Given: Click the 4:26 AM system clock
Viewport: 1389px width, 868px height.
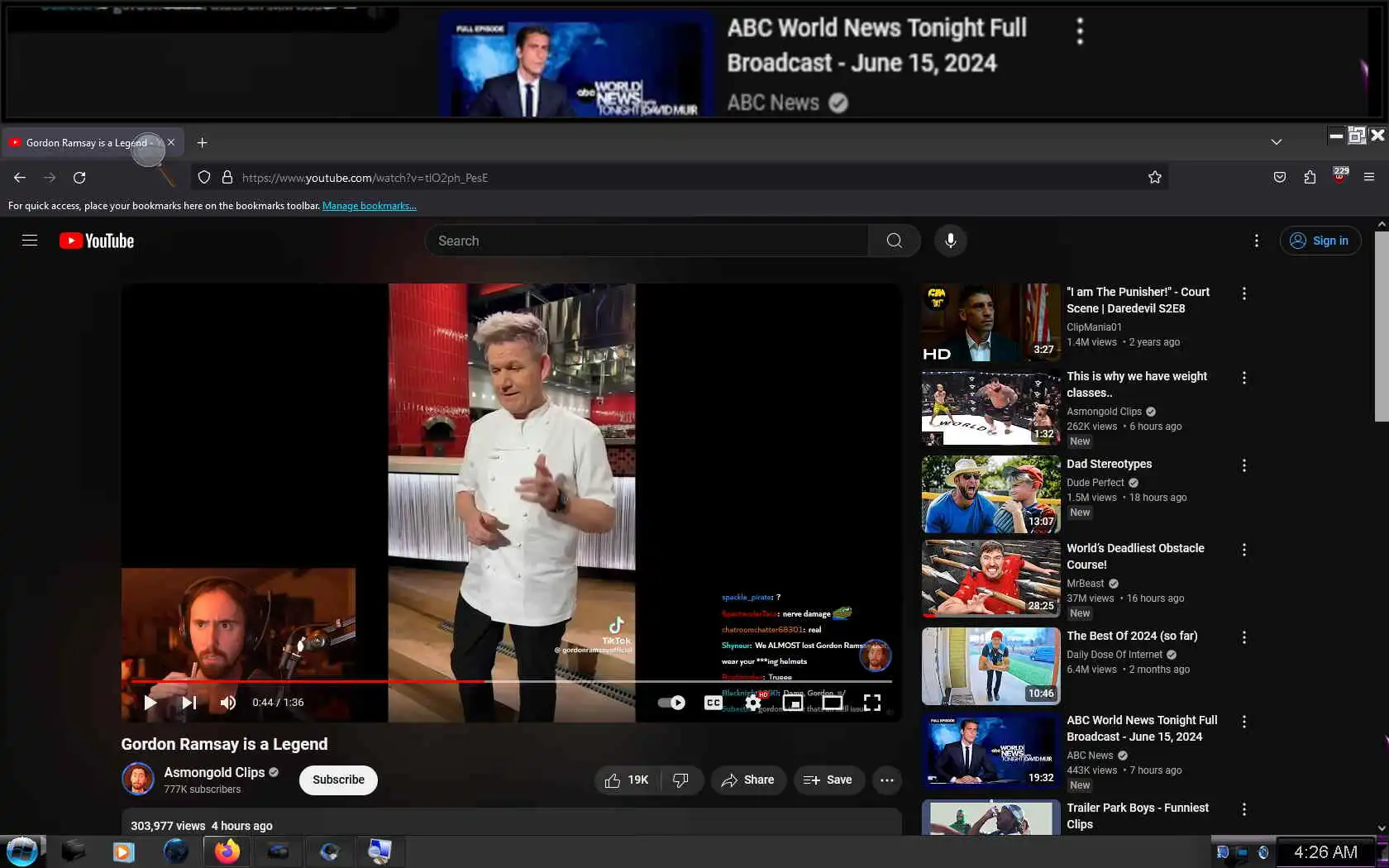Looking at the screenshot, I should (x=1325, y=852).
